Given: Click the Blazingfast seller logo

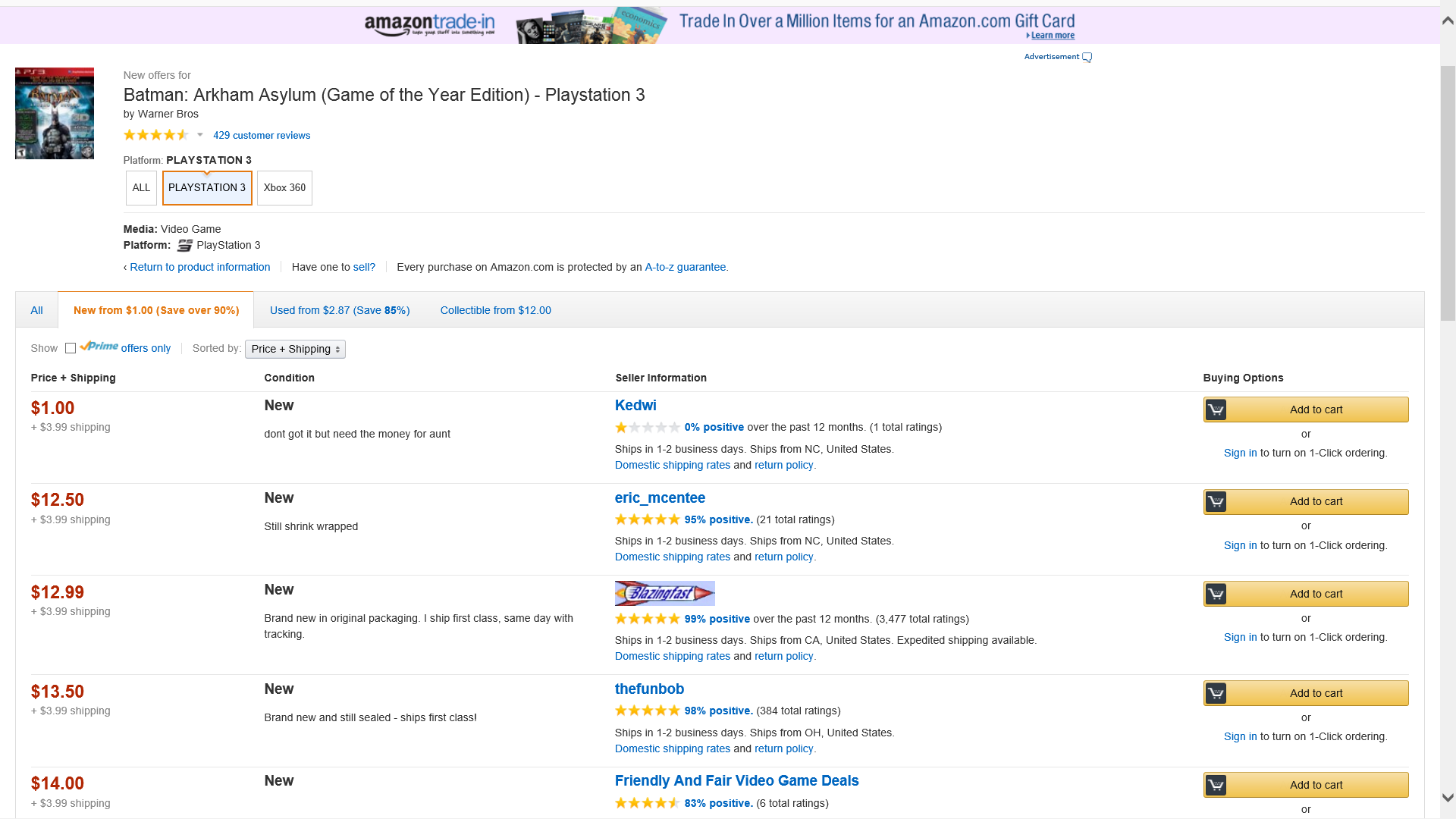Looking at the screenshot, I should (665, 593).
